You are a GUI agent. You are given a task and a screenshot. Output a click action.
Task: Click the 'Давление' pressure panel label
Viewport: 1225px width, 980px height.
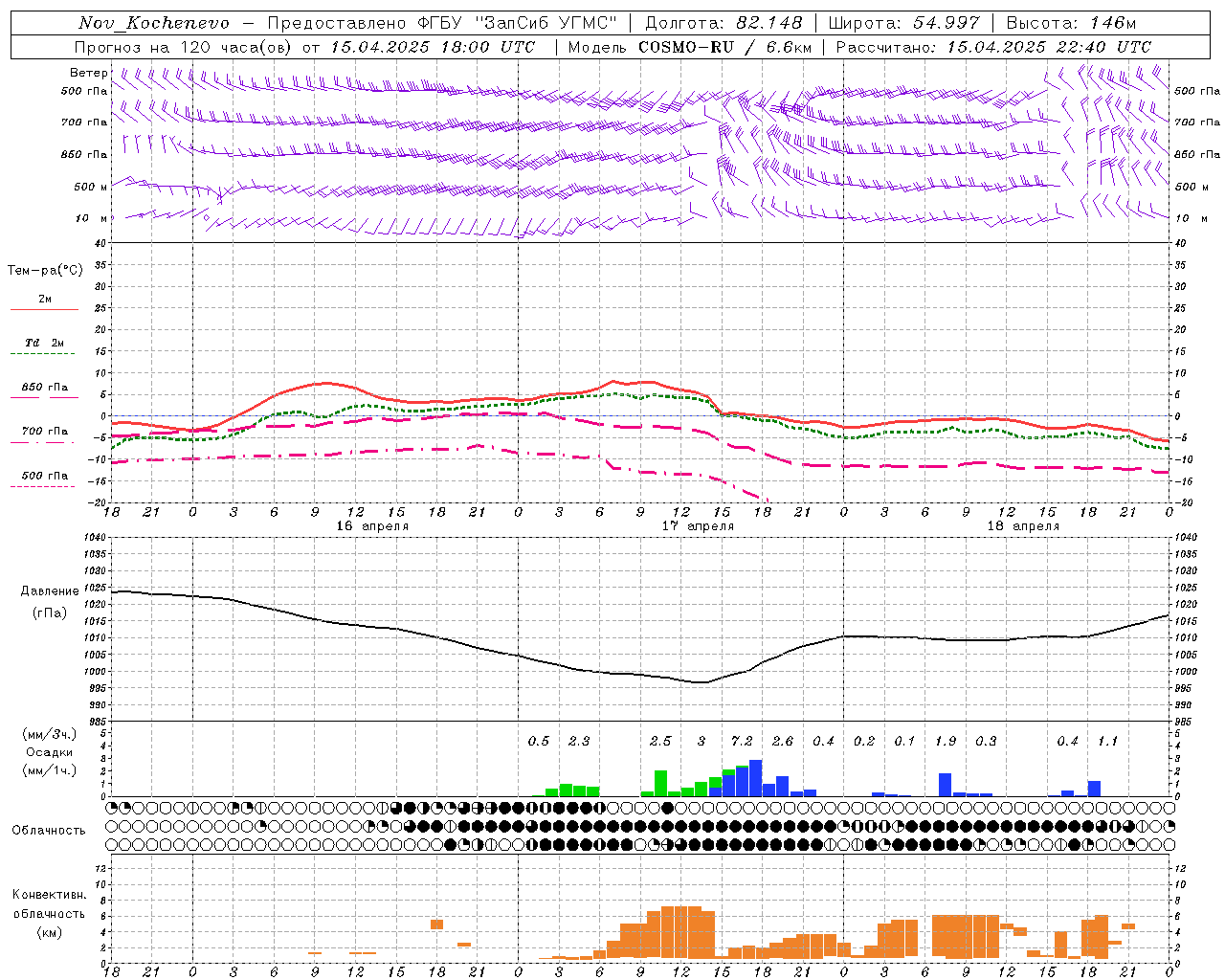tap(50, 591)
